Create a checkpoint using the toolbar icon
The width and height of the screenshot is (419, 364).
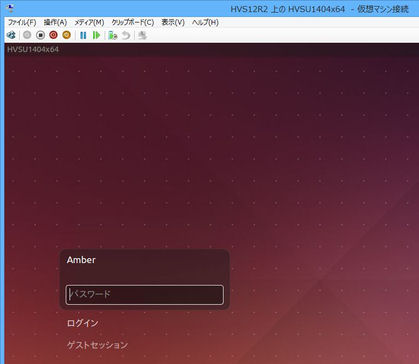point(113,35)
